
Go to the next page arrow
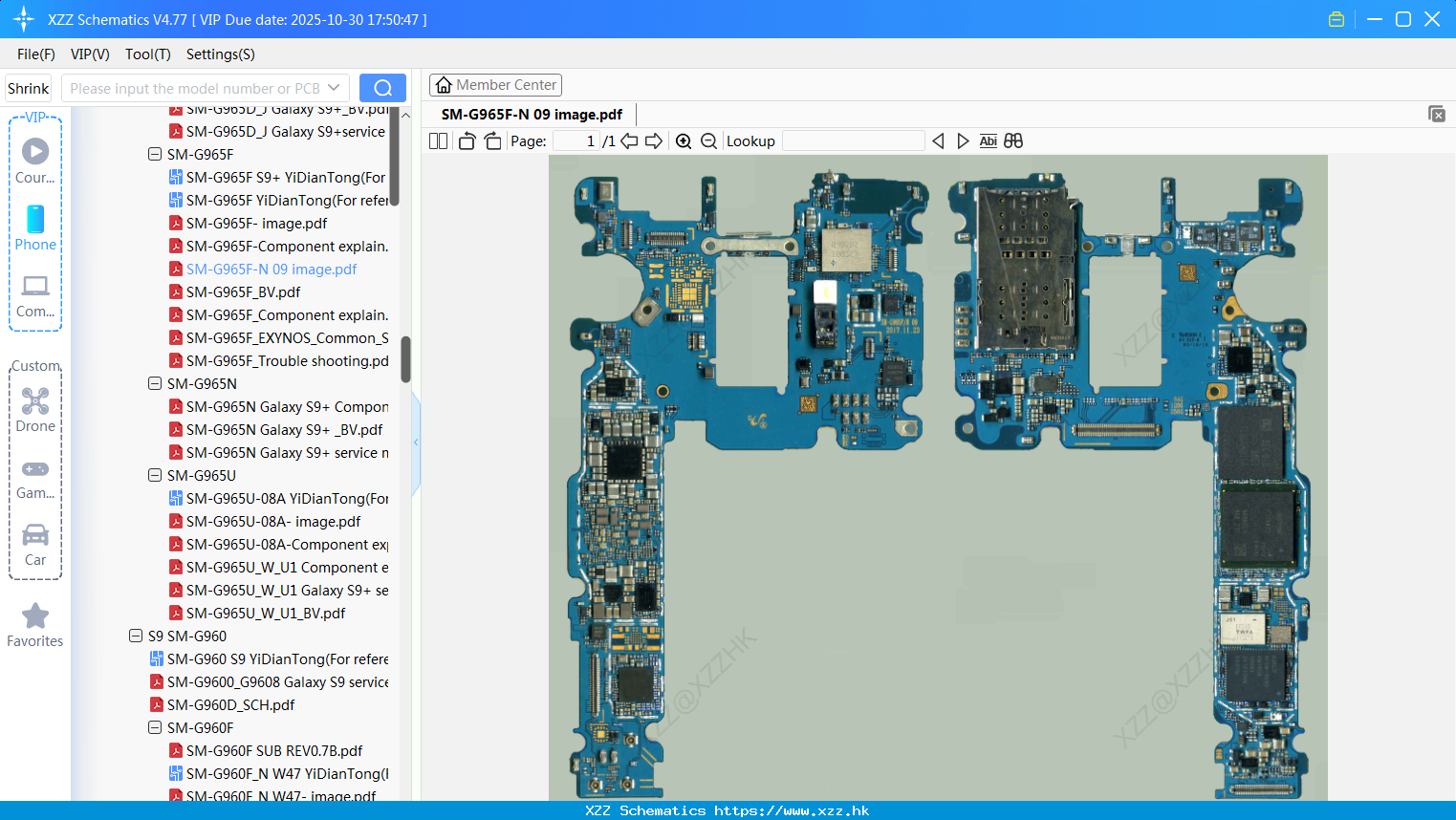click(654, 141)
